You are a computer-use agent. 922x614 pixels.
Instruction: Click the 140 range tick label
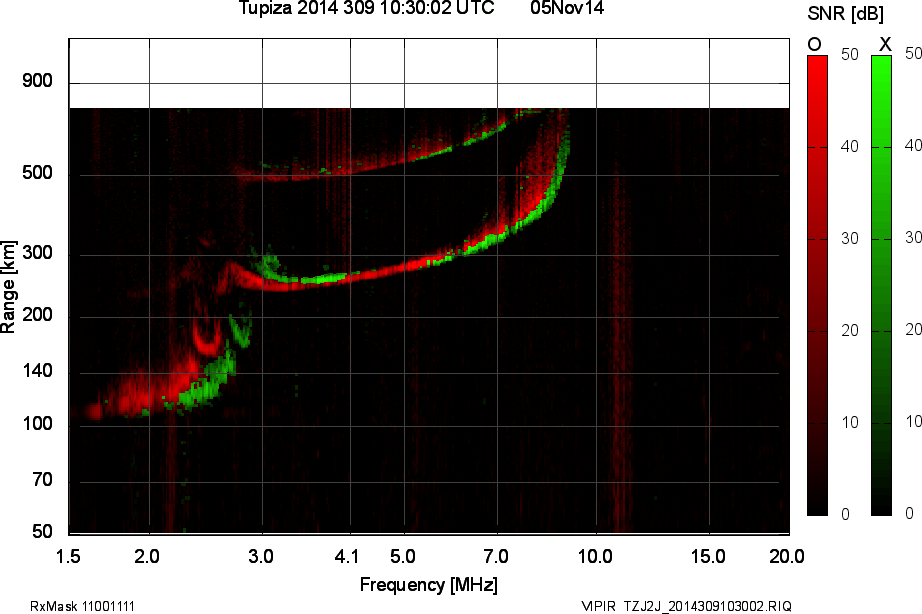[x=36, y=372]
